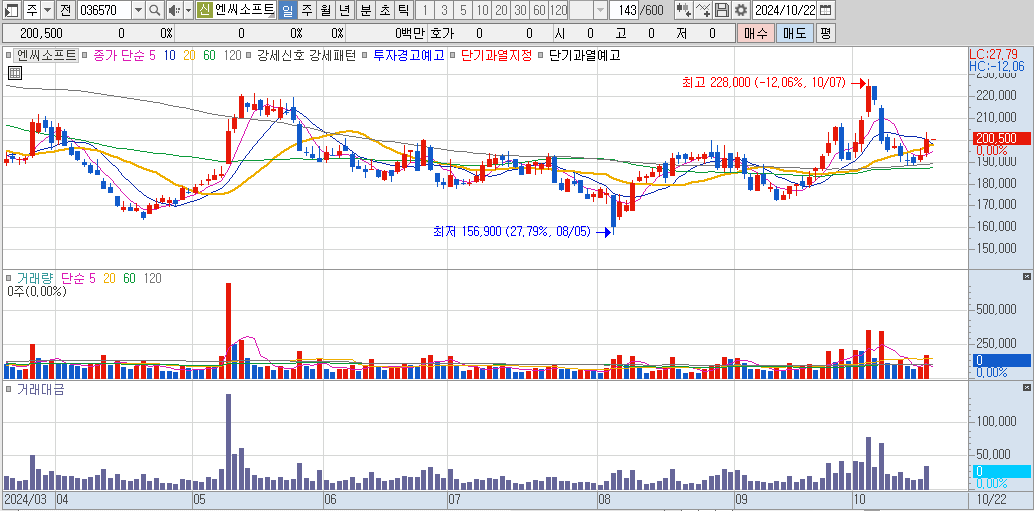Click the bar count field 143
Viewport: 1034px width, 511px height.
(x=625, y=10)
